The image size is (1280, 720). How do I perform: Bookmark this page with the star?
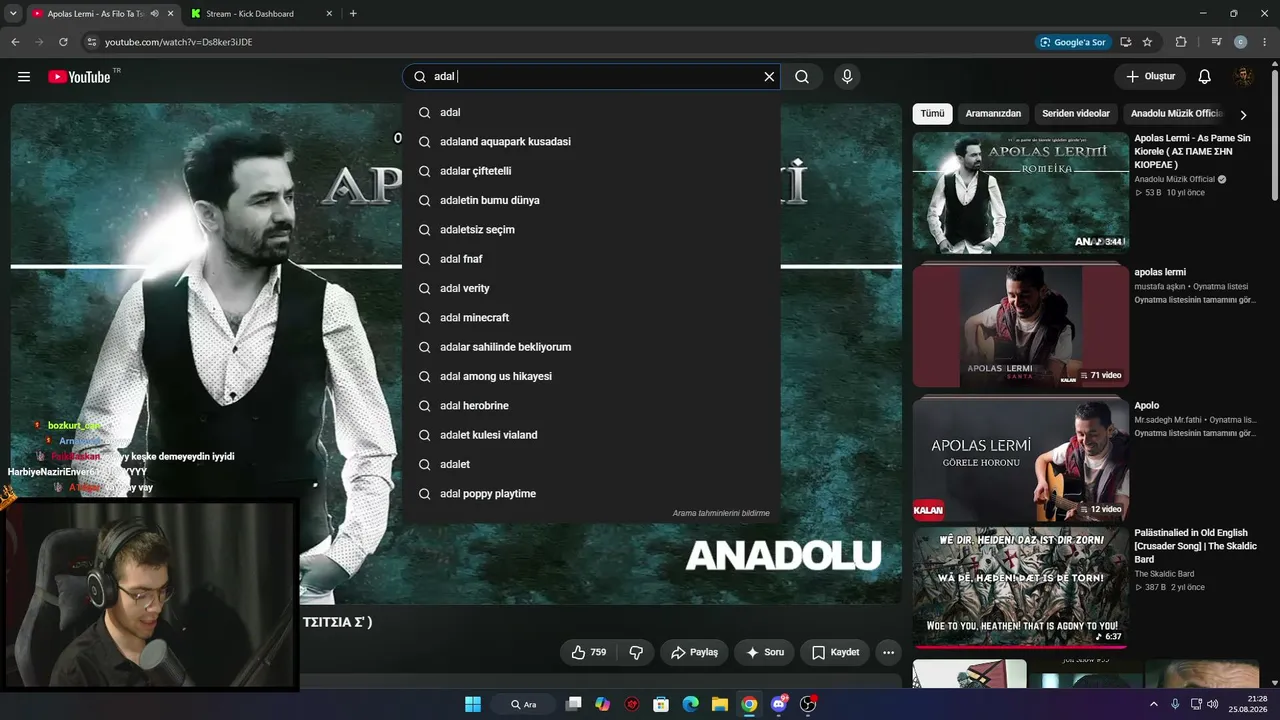click(1147, 42)
